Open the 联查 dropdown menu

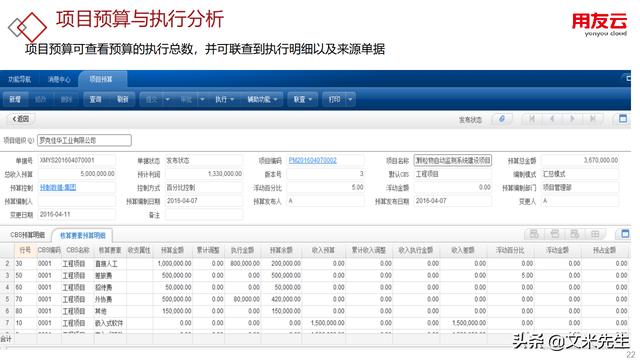(x=302, y=99)
